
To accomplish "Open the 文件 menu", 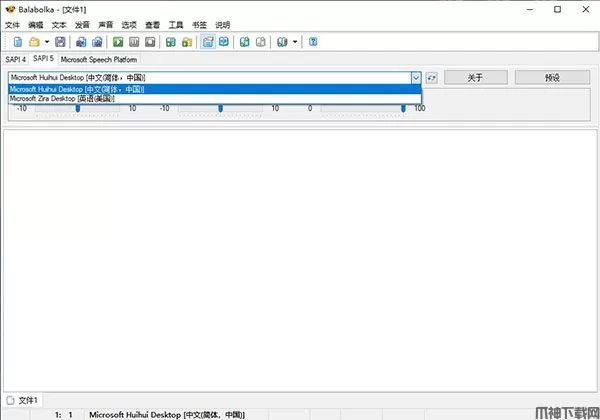I will (x=13, y=24).
